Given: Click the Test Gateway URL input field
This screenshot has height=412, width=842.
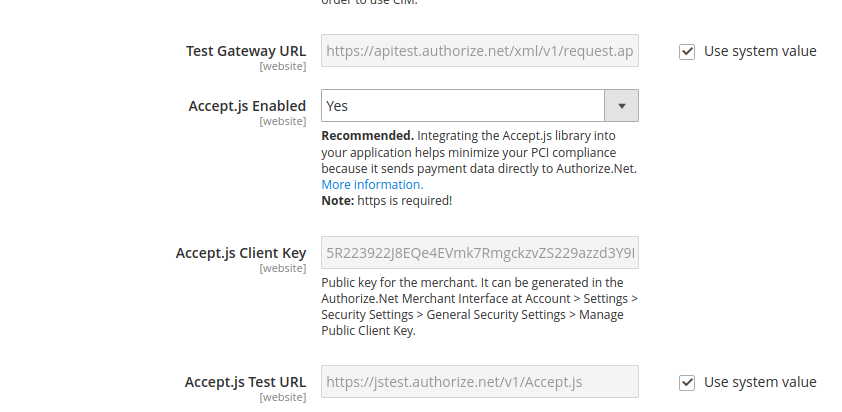Looking at the screenshot, I should click(x=480, y=50).
